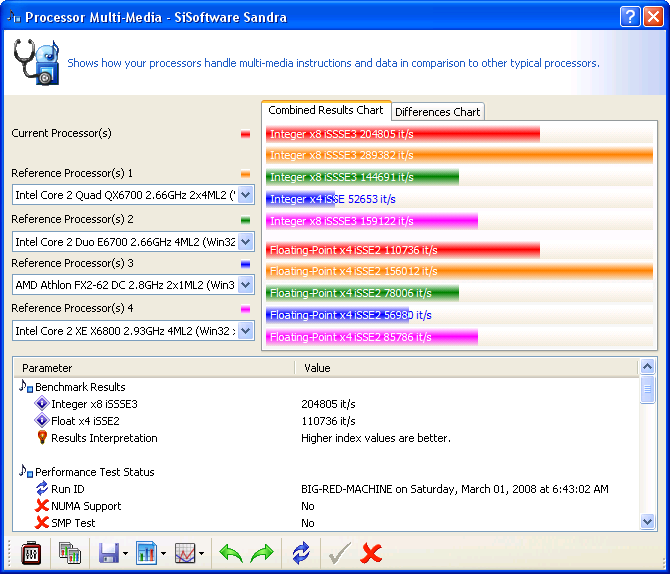
Task: Click the BIG-RED-MACHINE Run ID value
Action: 455,489
